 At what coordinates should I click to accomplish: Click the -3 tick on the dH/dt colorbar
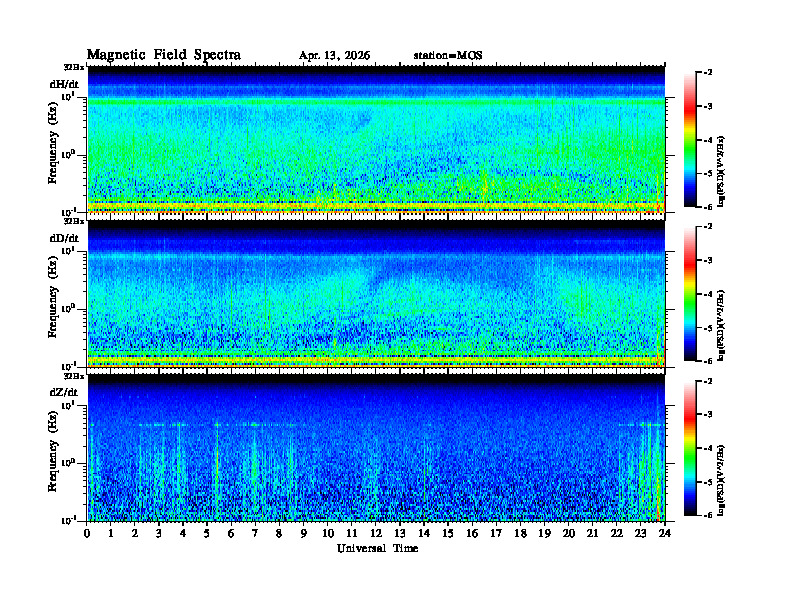[x=708, y=107]
